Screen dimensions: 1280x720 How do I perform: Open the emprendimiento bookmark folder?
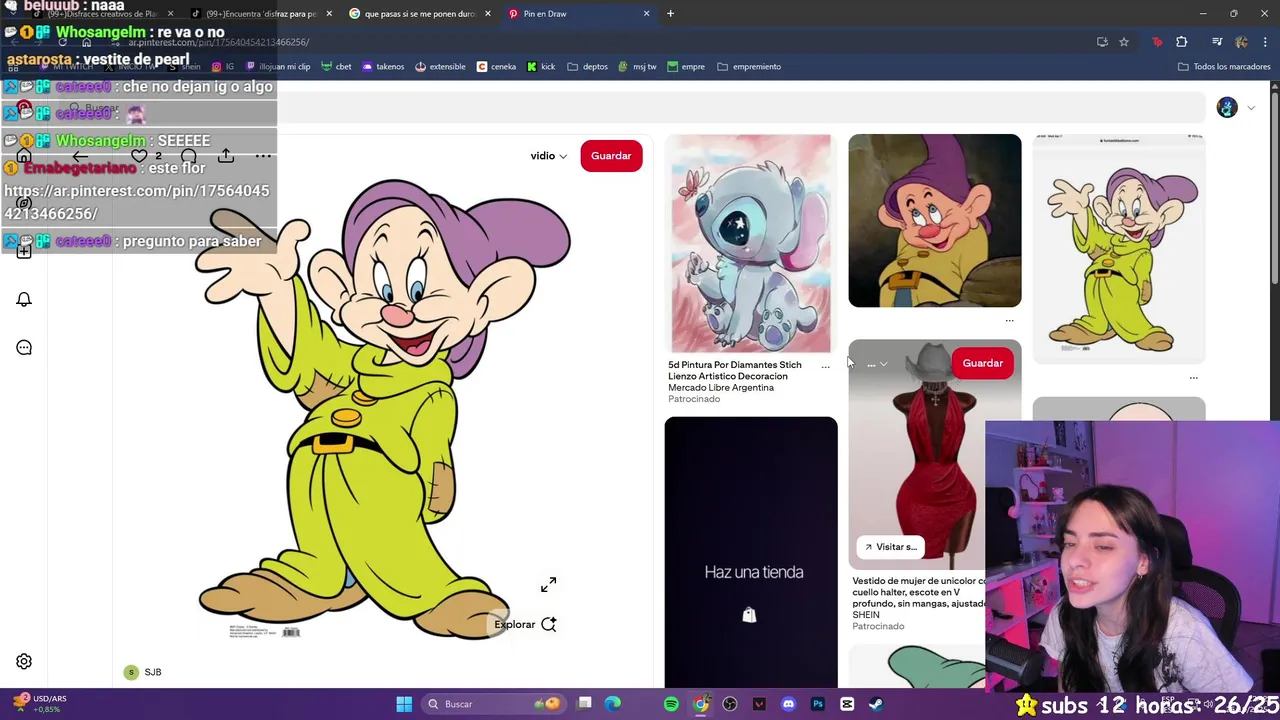tap(749, 67)
